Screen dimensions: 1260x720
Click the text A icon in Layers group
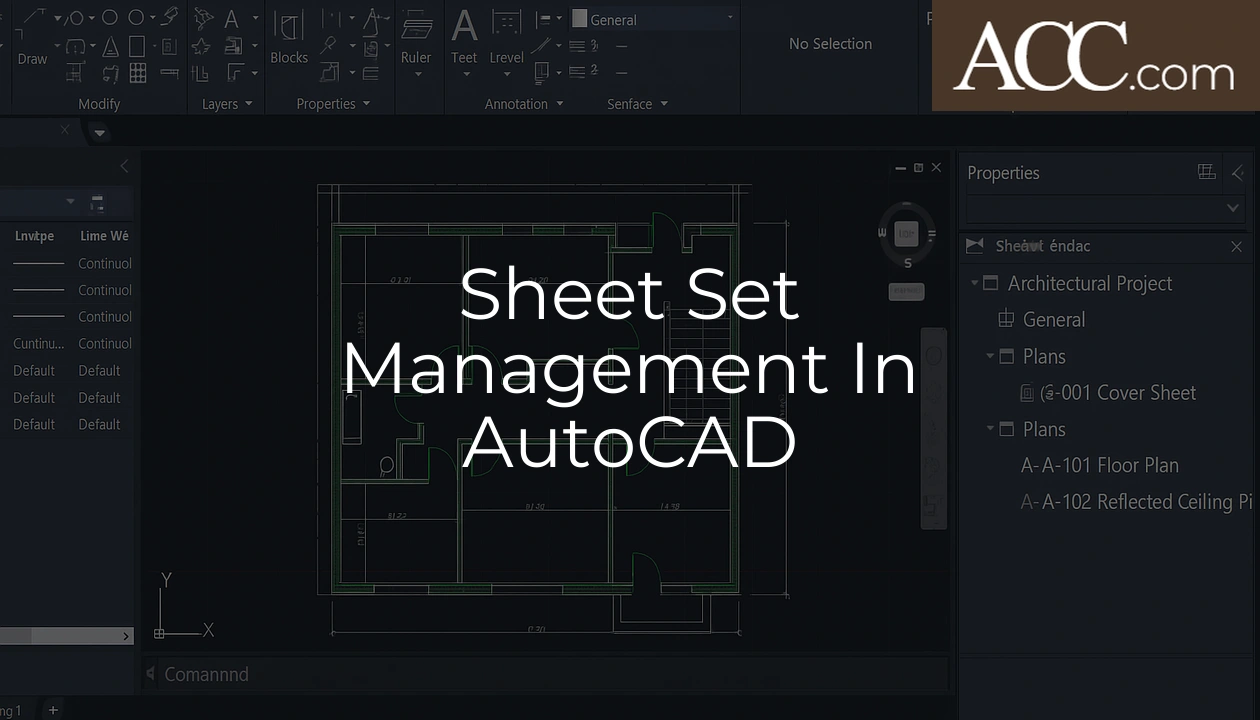[x=231, y=19]
